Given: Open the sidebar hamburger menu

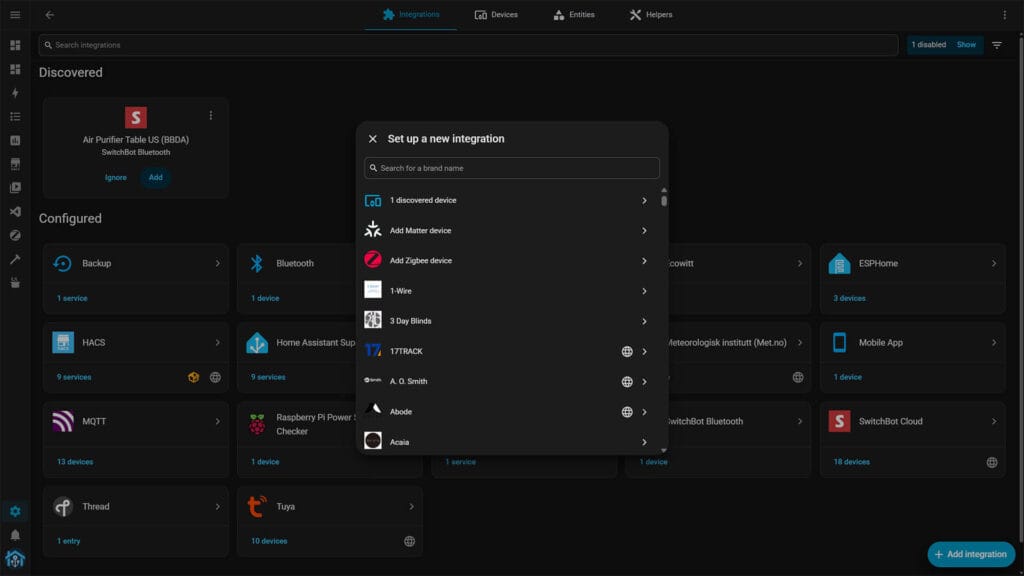Looking at the screenshot, I should pyautogui.click(x=15, y=14).
